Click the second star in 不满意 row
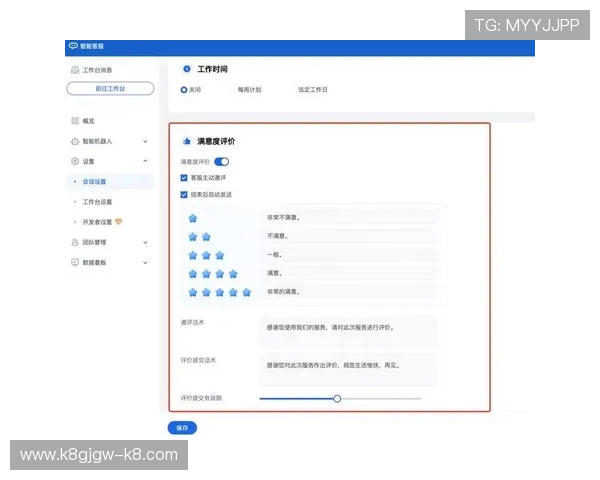Screen dimensions: 600x480 [206, 237]
